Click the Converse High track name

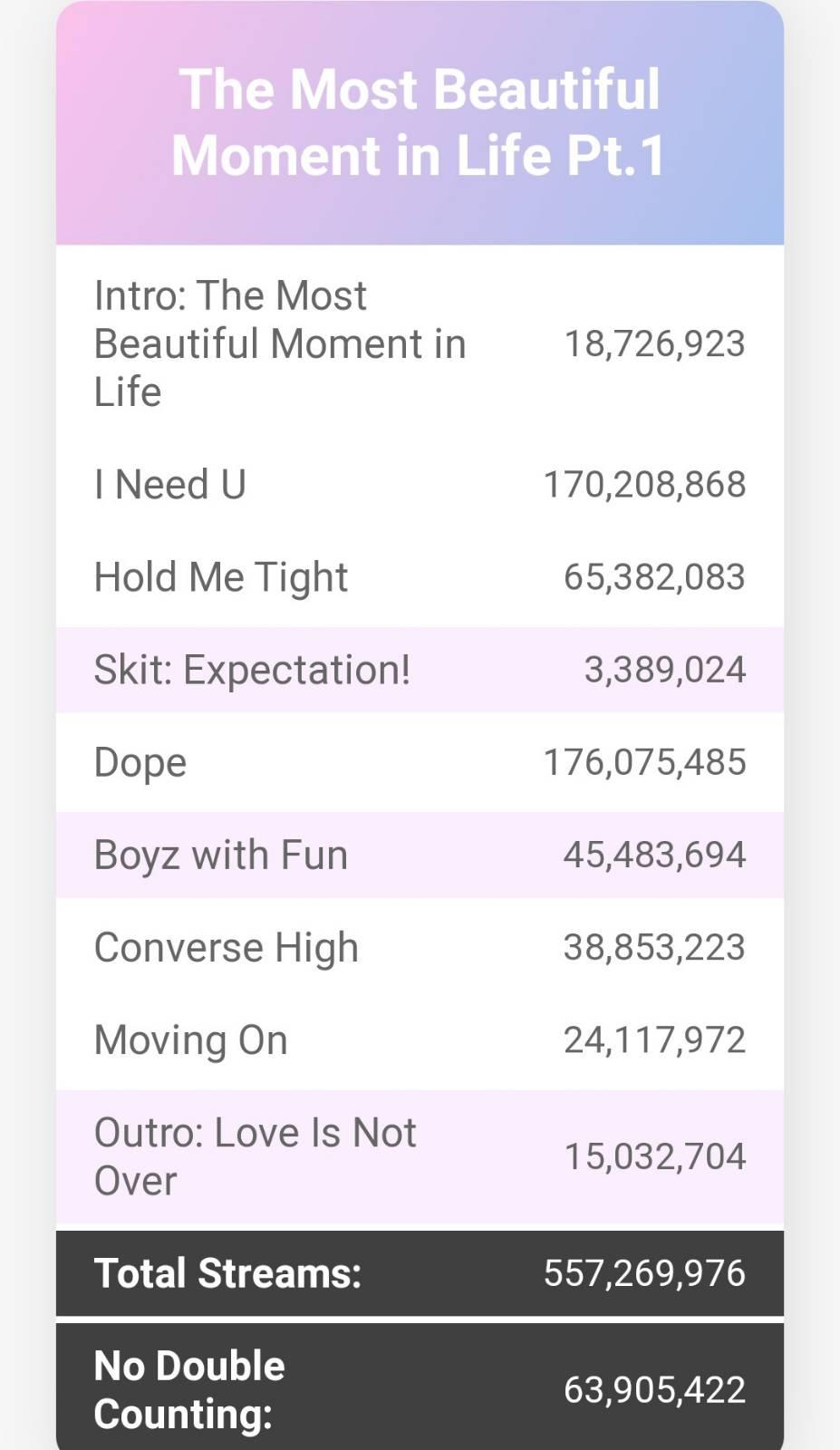click(x=227, y=948)
